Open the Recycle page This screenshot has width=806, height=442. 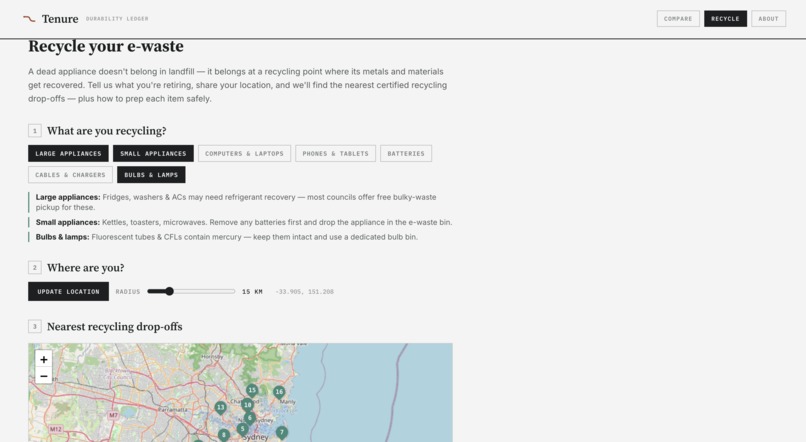(x=725, y=19)
